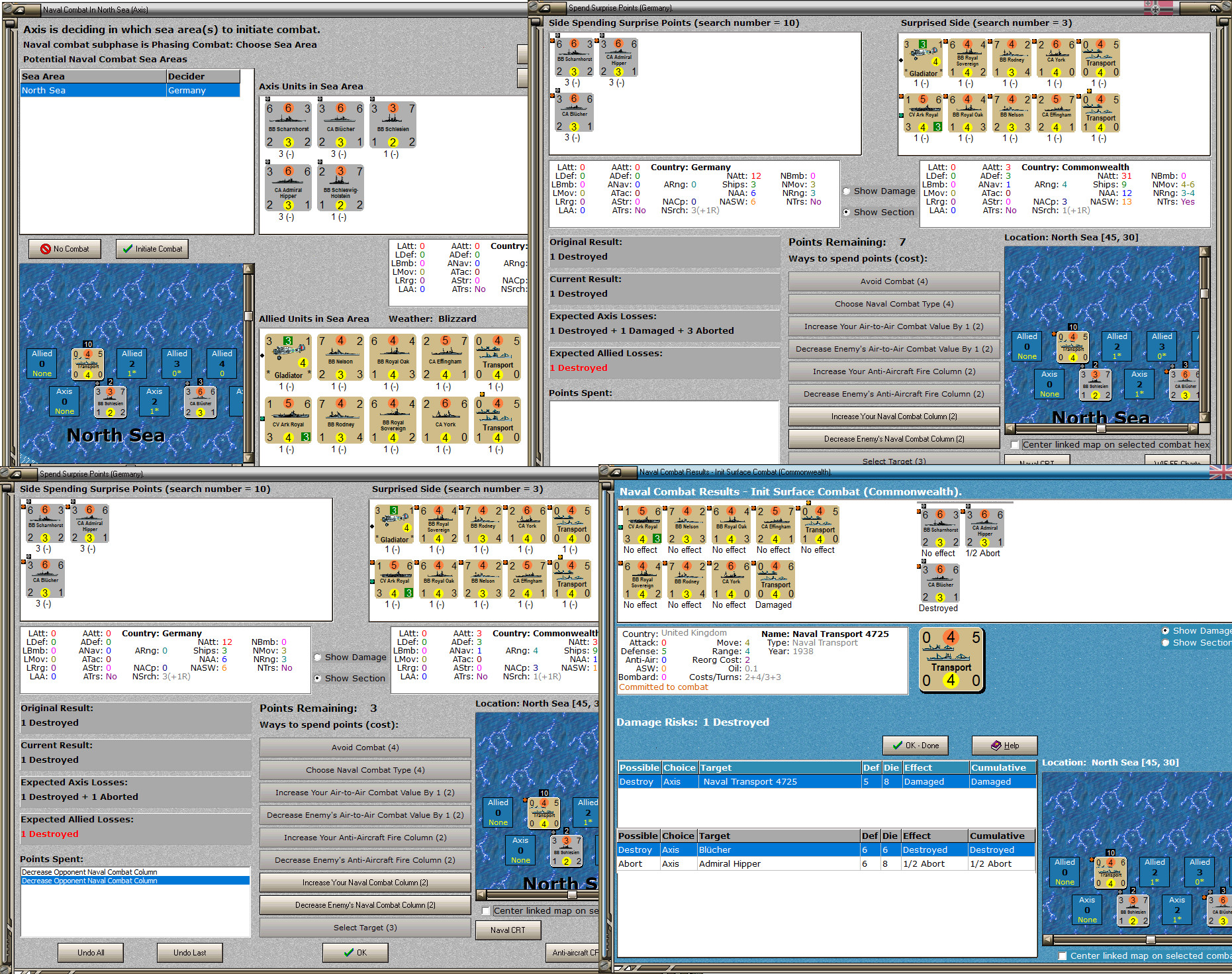
Task: Select CA Admiral Hipper in Axis Units in Sea Area
Action: [288, 187]
